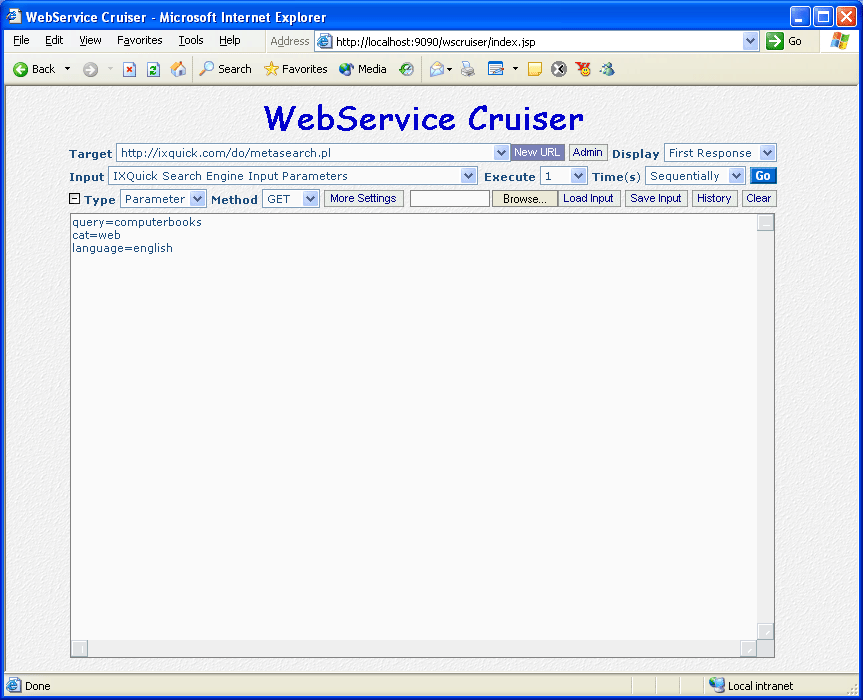This screenshot has width=863, height=700.
Task: Click the browser Stop icon
Action: [x=129, y=69]
